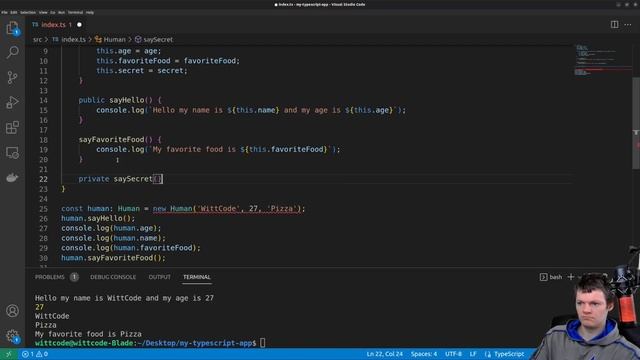Change end of line sequence LF
The image size is (640, 360).
pyautogui.click(x=473, y=354)
